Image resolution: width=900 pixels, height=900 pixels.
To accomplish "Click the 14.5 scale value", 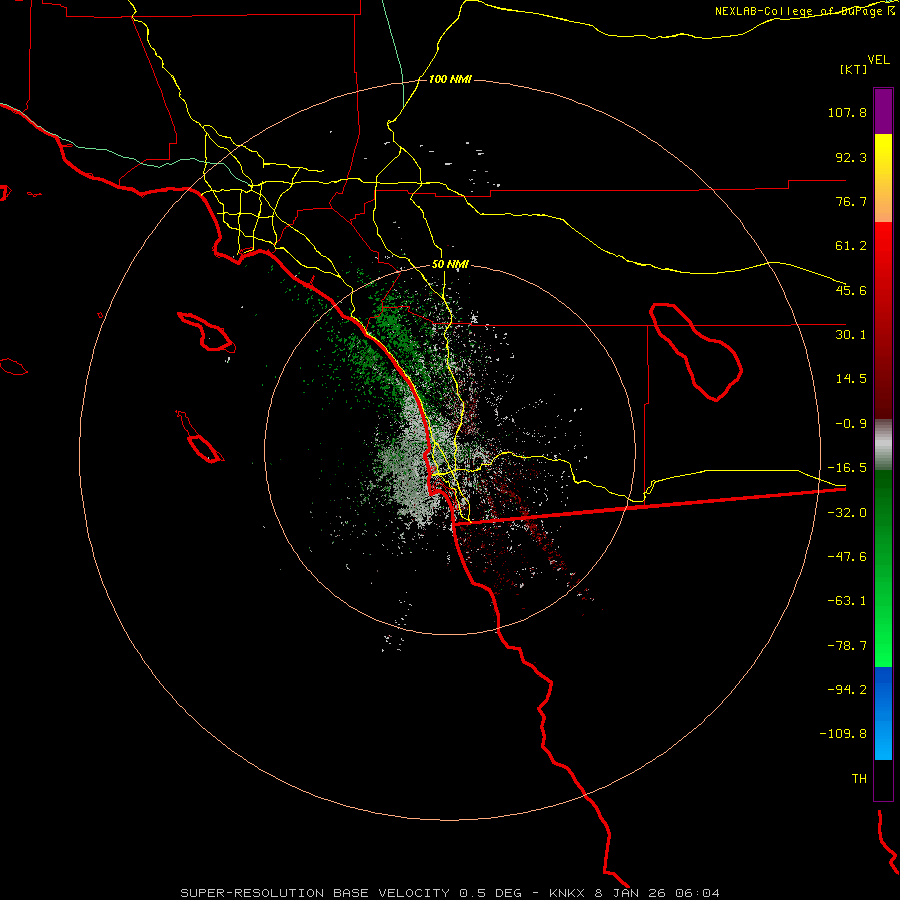I will click(x=851, y=379).
